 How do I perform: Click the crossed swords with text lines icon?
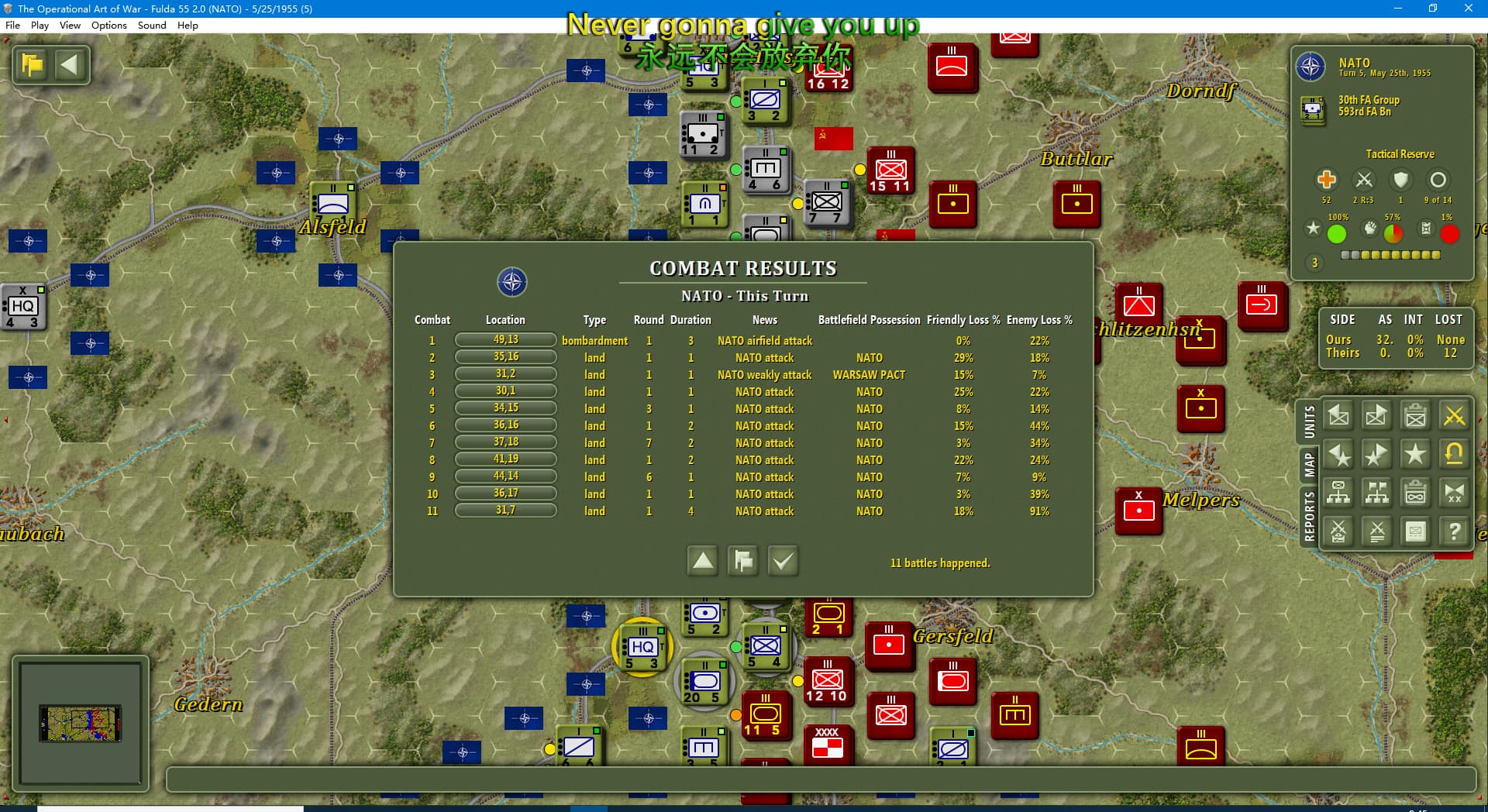point(1377,532)
